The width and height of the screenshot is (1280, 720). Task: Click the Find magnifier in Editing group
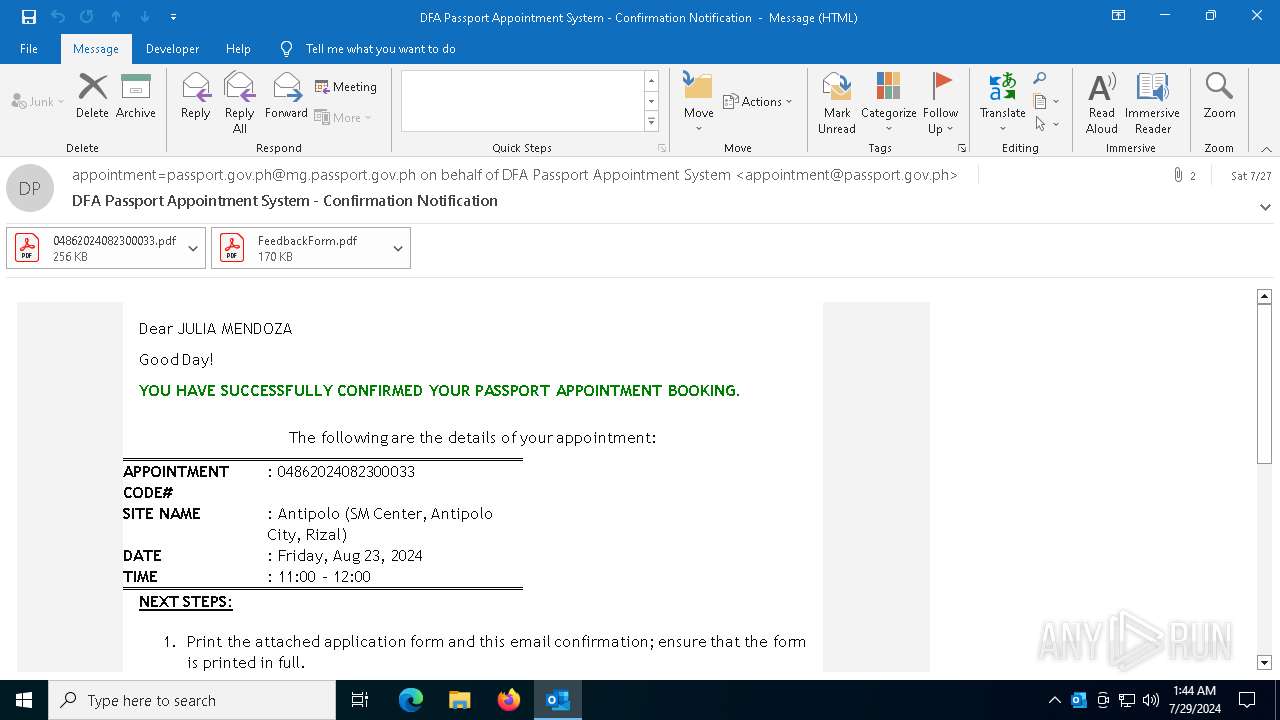click(1040, 79)
